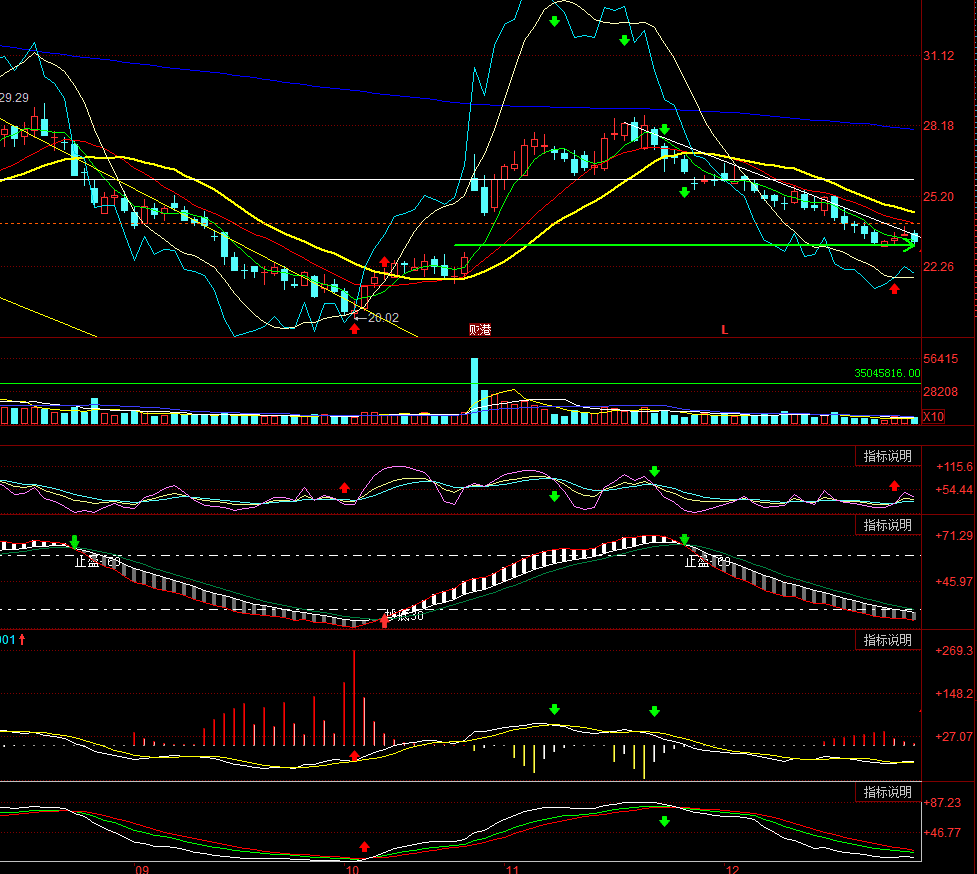Click the 25.20 price axis label

tap(938, 197)
